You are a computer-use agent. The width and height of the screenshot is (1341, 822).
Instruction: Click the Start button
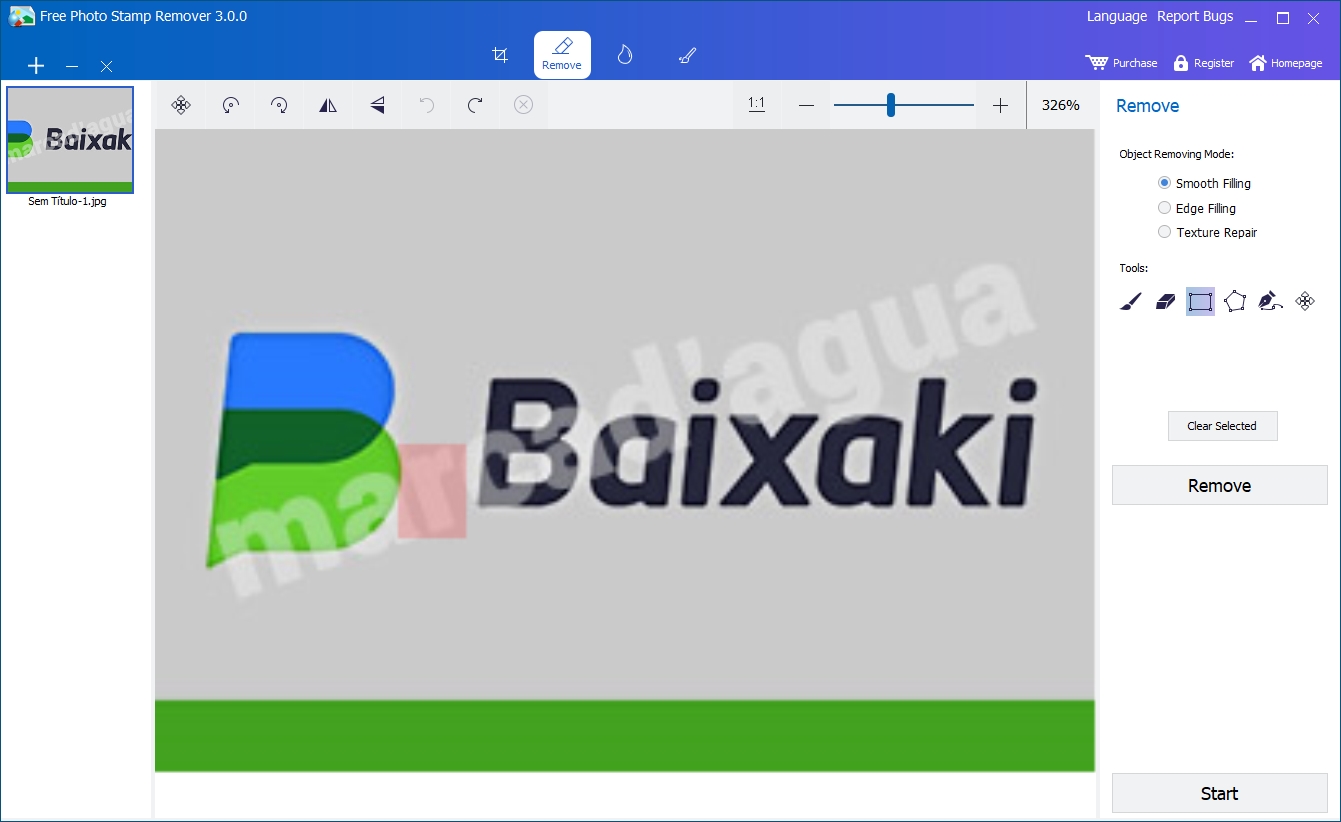1219,793
